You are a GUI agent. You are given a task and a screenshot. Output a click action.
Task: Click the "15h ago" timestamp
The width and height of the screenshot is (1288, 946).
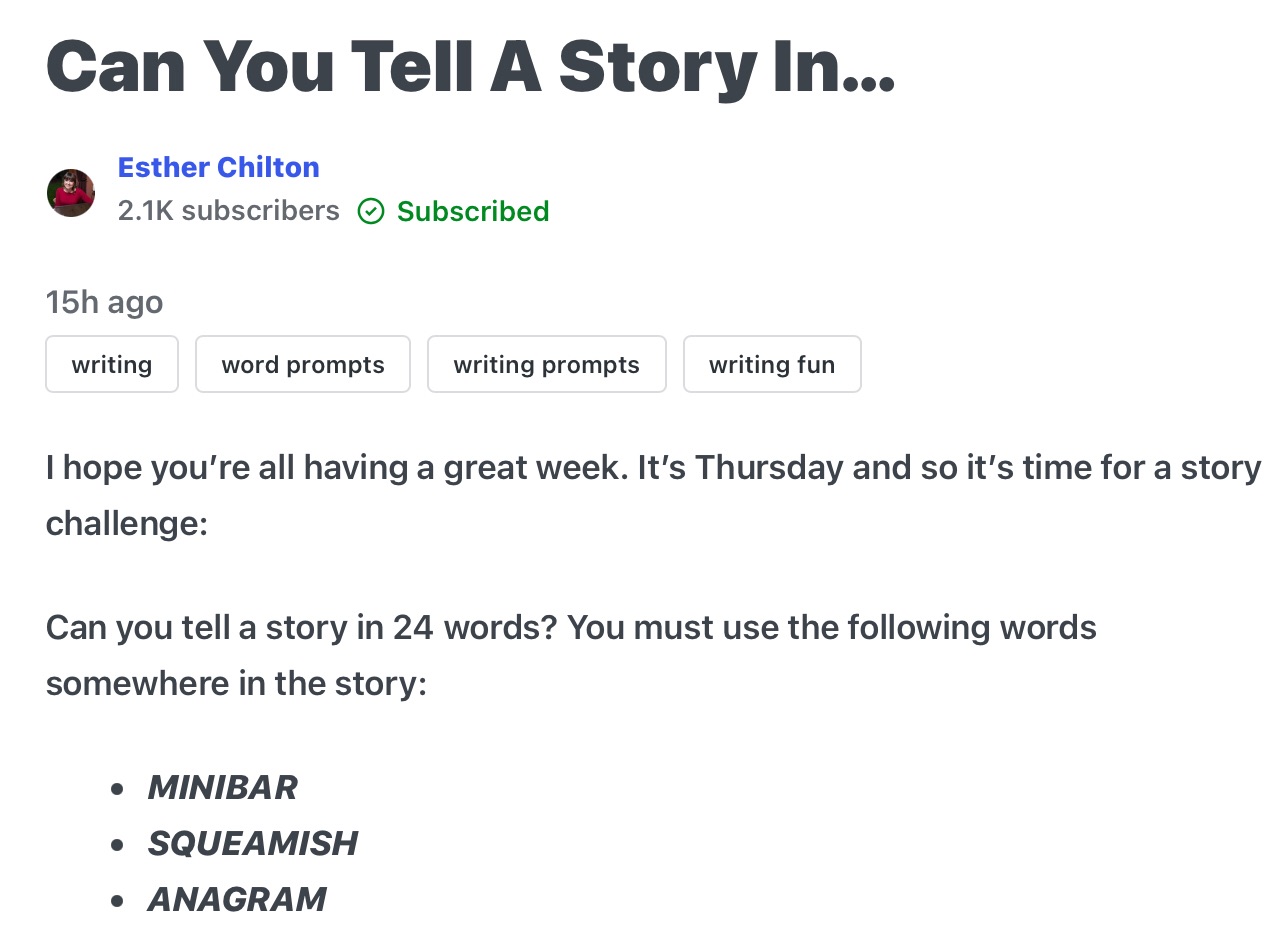coord(104,301)
